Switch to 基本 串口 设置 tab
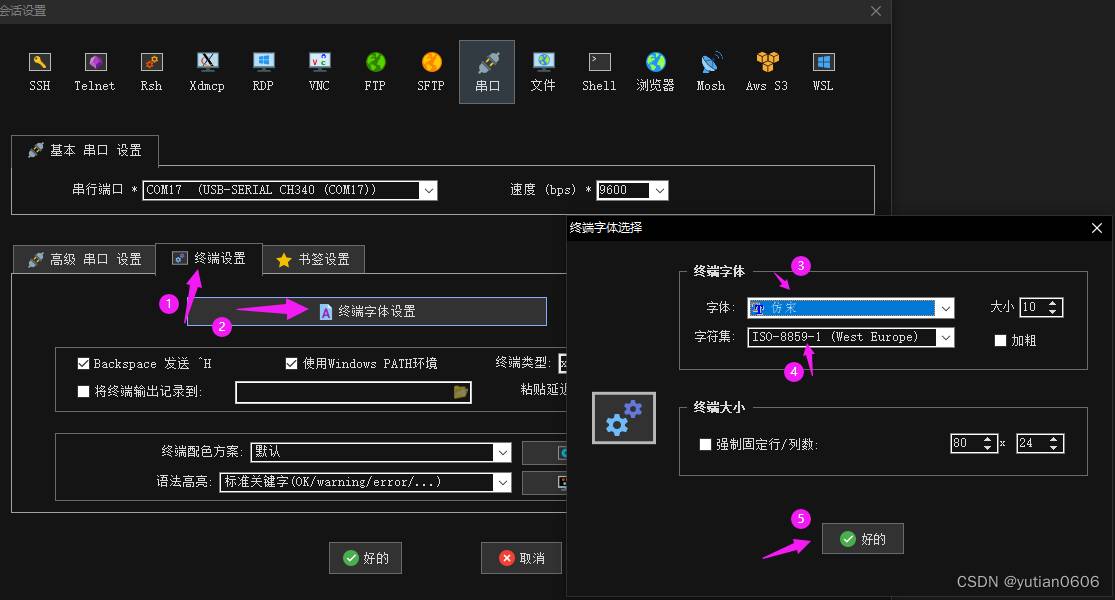 click(85, 150)
